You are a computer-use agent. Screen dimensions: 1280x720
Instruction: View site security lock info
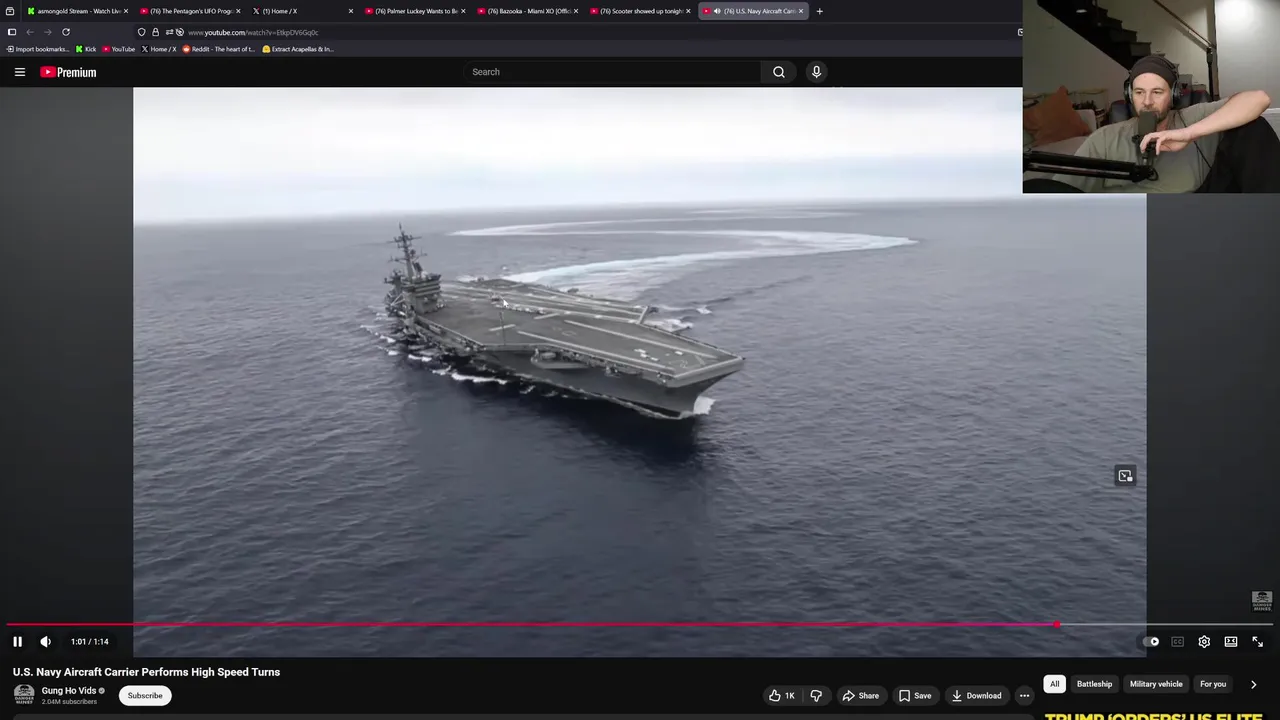tap(155, 32)
